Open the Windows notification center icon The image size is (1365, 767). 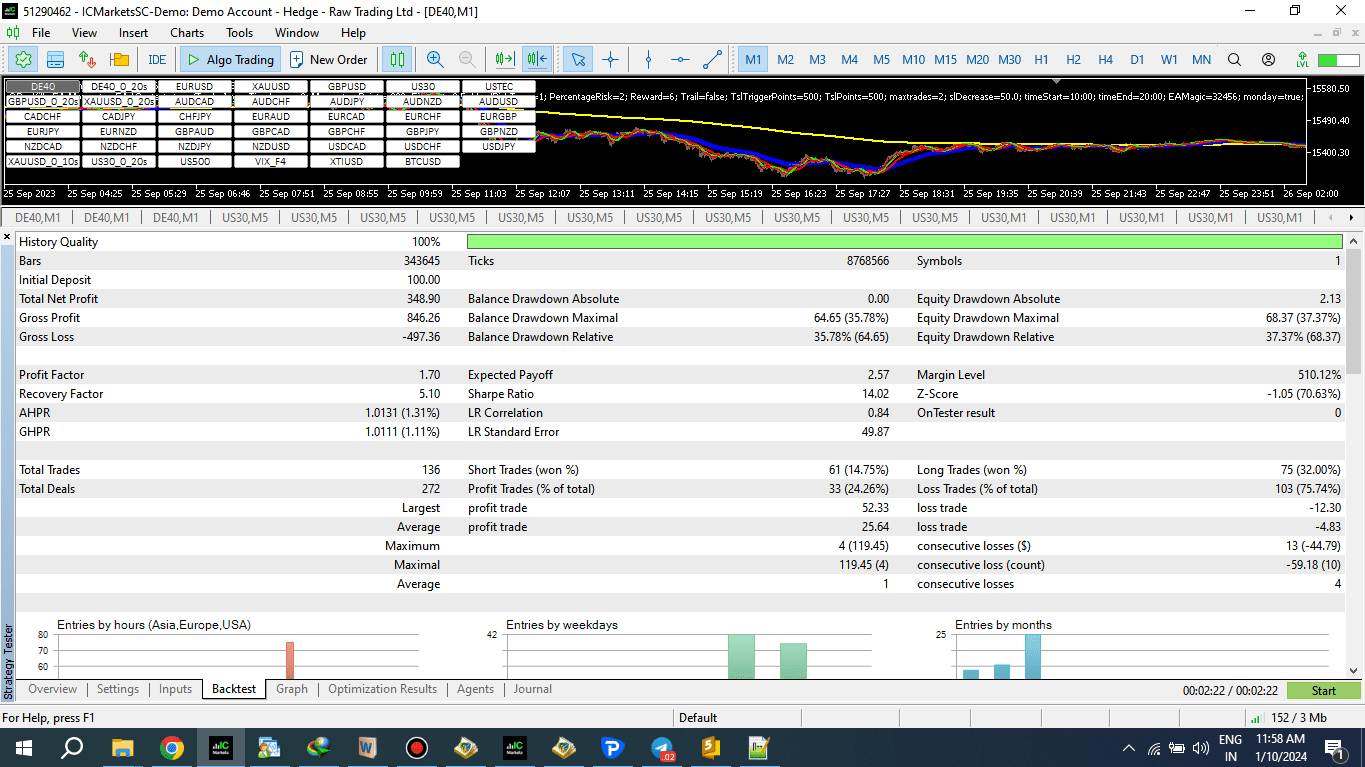[1334, 748]
